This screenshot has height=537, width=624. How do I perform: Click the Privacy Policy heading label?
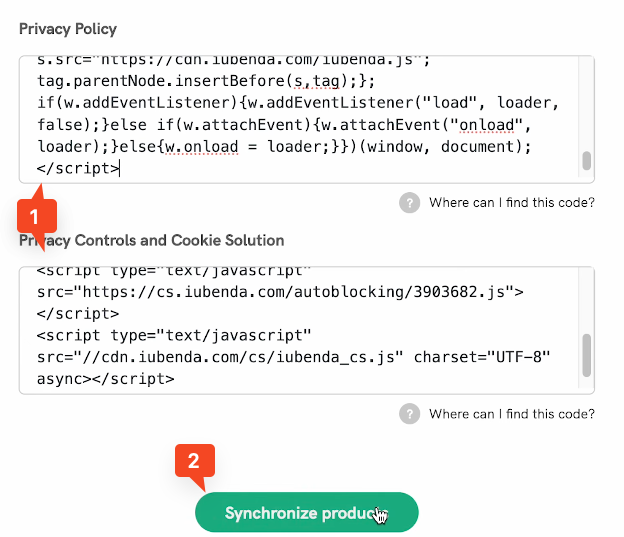pyautogui.click(x=68, y=29)
